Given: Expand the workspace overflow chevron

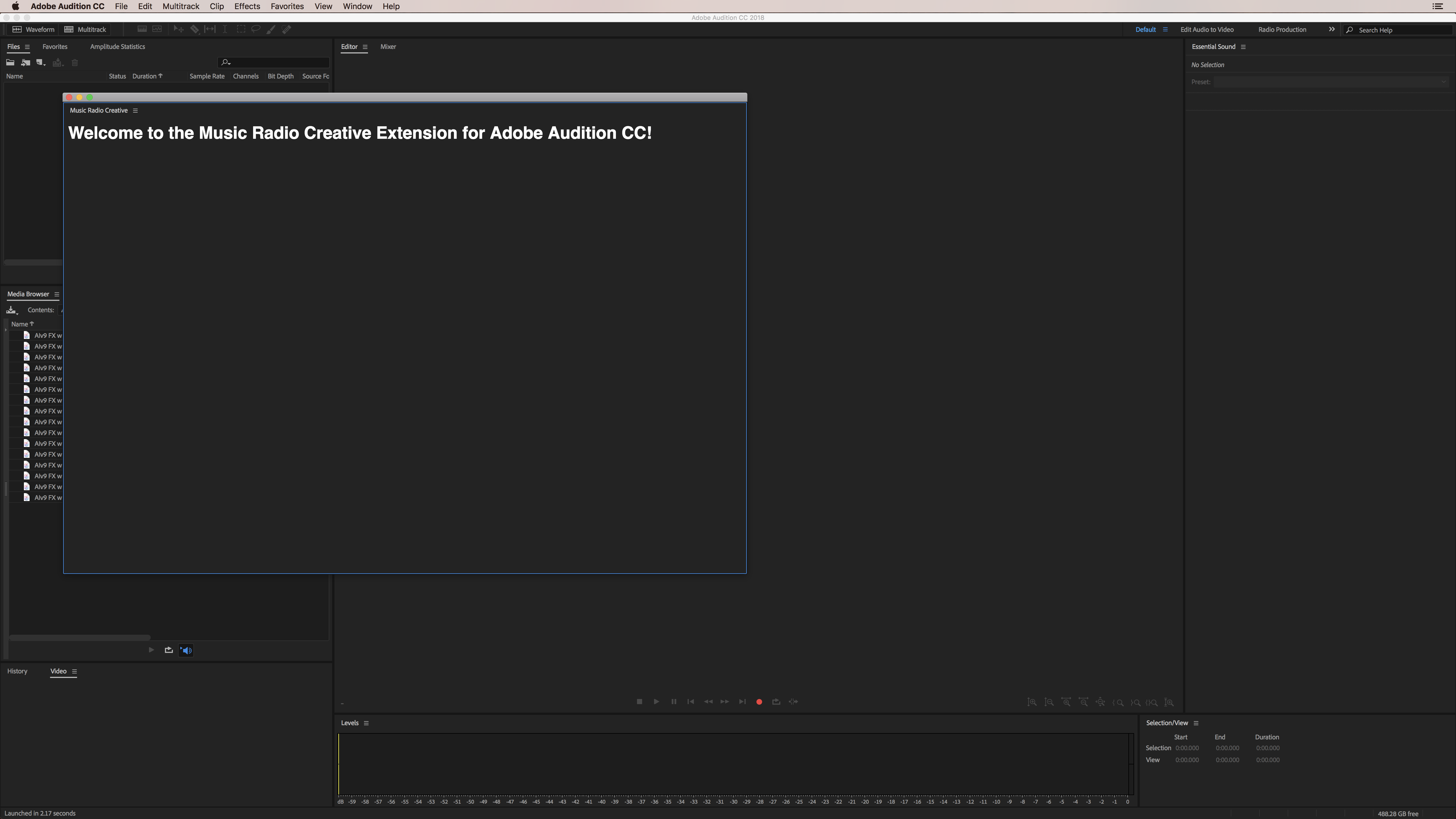Looking at the screenshot, I should (x=1331, y=29).
